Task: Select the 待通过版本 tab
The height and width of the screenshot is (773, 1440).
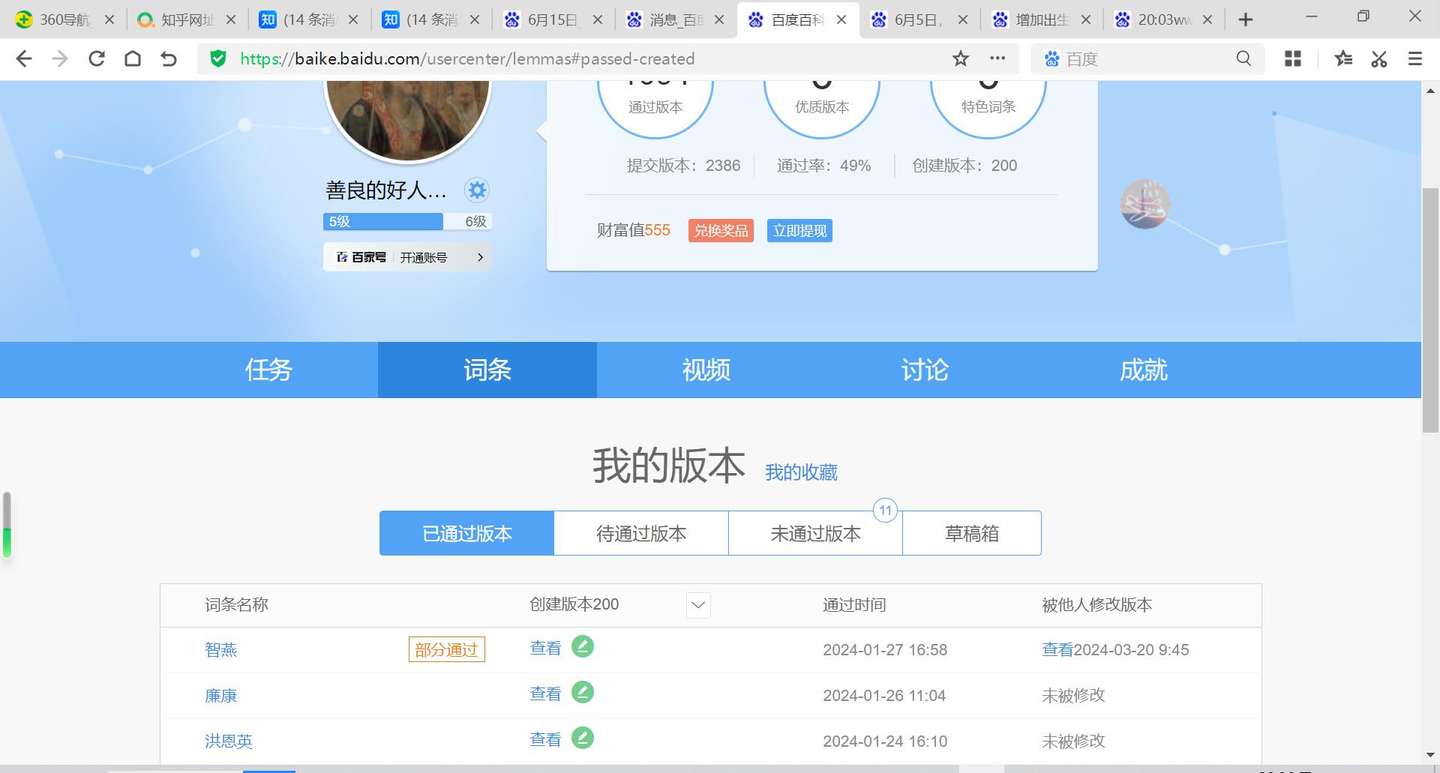Action: [x=641, y=533]
